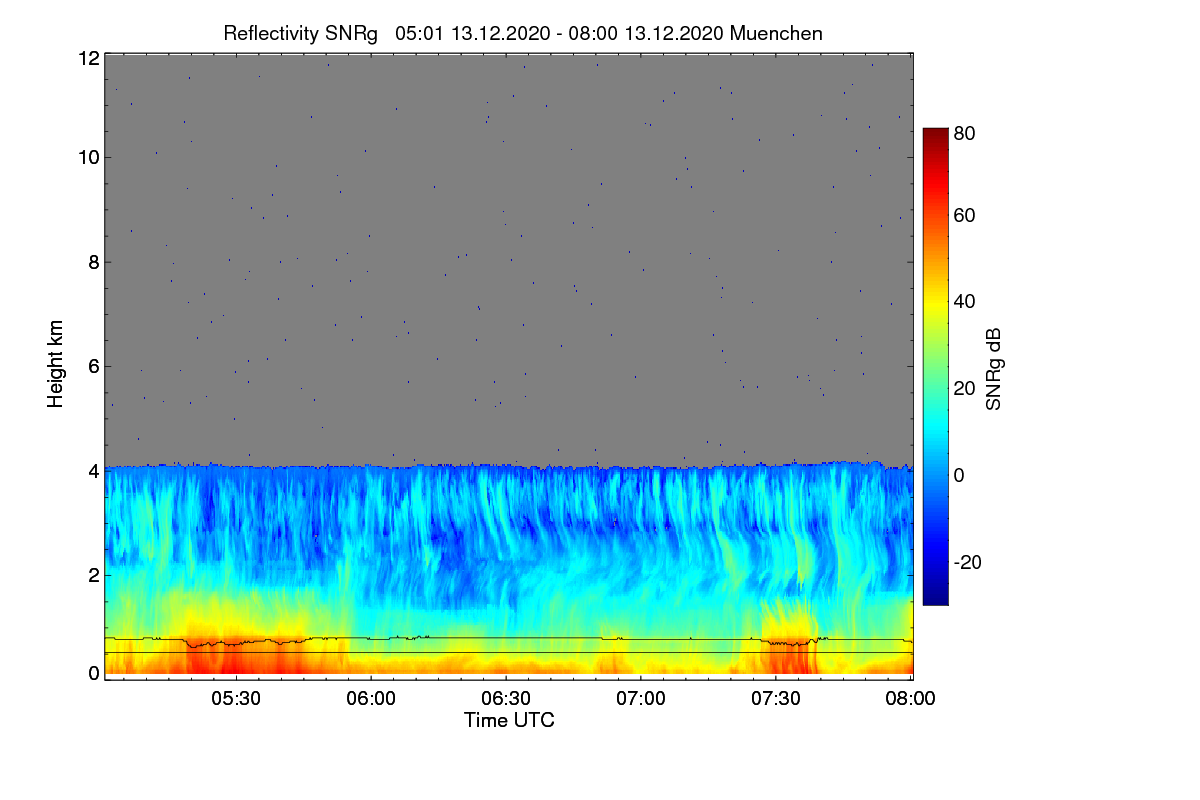Click the colorbar value label '40'
The image size is (1200, 800).
(964, 302)
